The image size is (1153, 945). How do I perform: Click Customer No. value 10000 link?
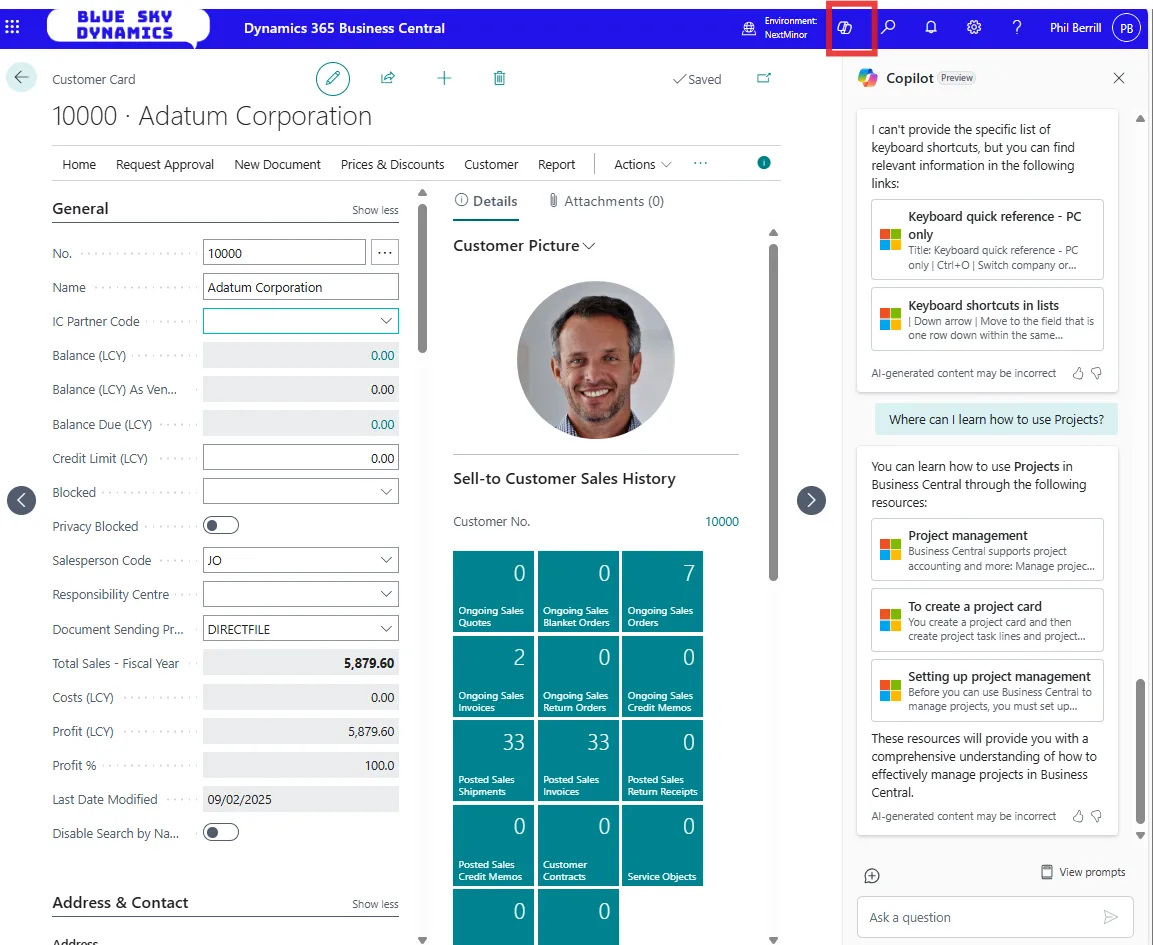721,521
